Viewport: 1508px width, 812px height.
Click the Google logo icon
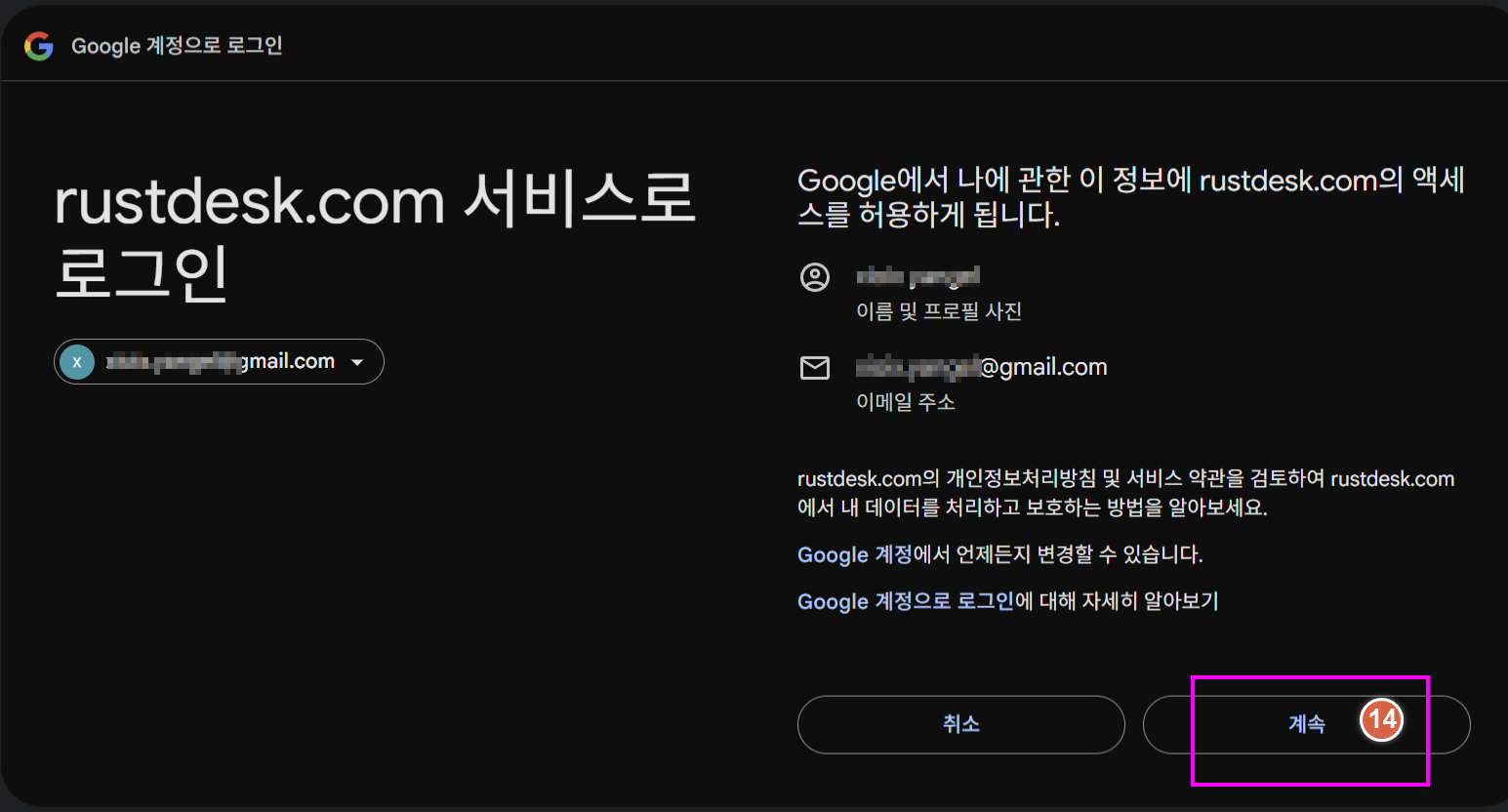(39, 46)
